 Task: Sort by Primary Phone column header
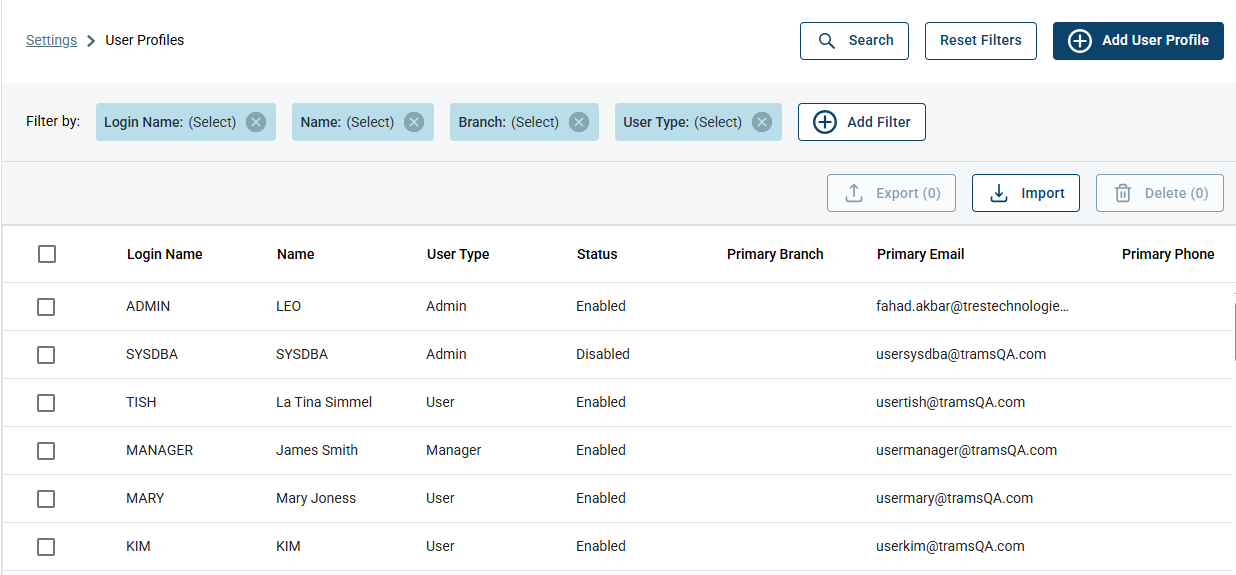pos(1168,254)
